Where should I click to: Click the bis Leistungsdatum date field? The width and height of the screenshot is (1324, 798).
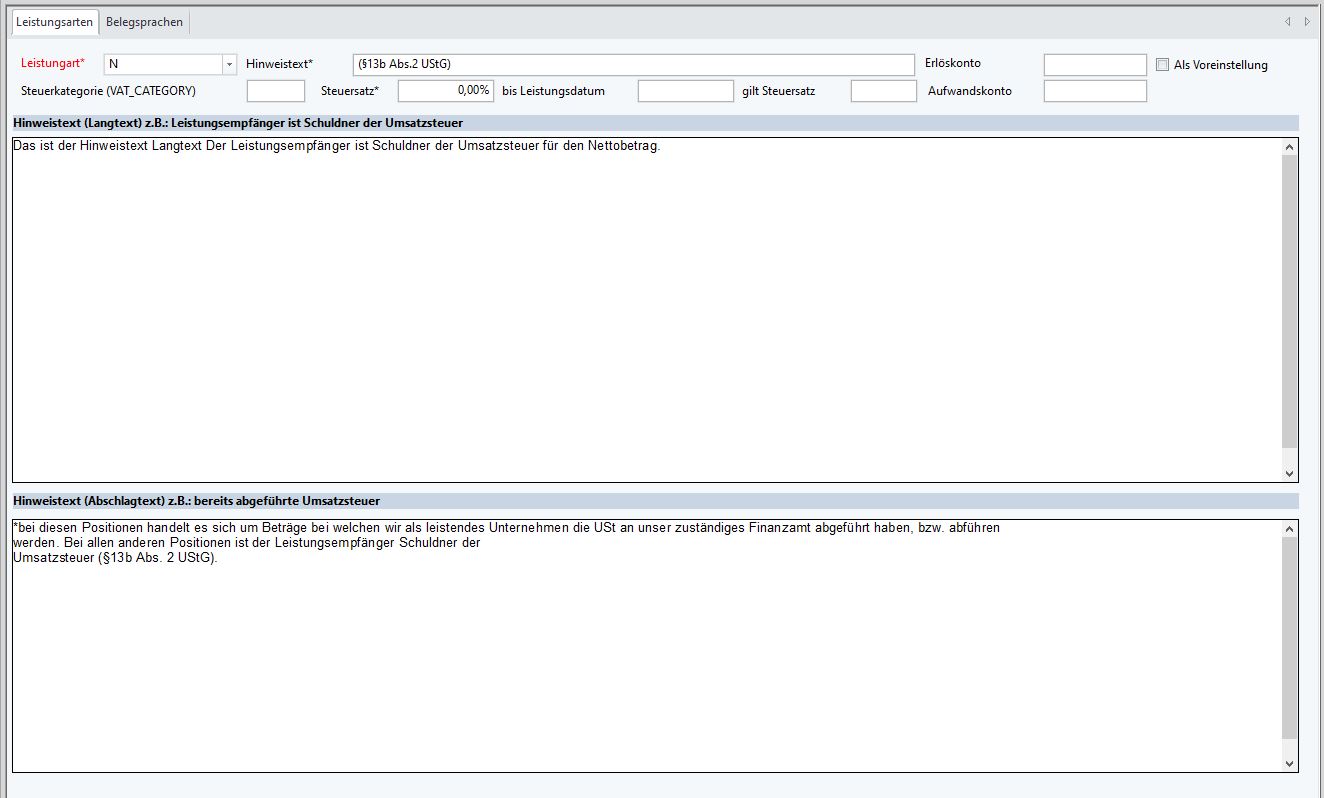click(x=685, y=91)
